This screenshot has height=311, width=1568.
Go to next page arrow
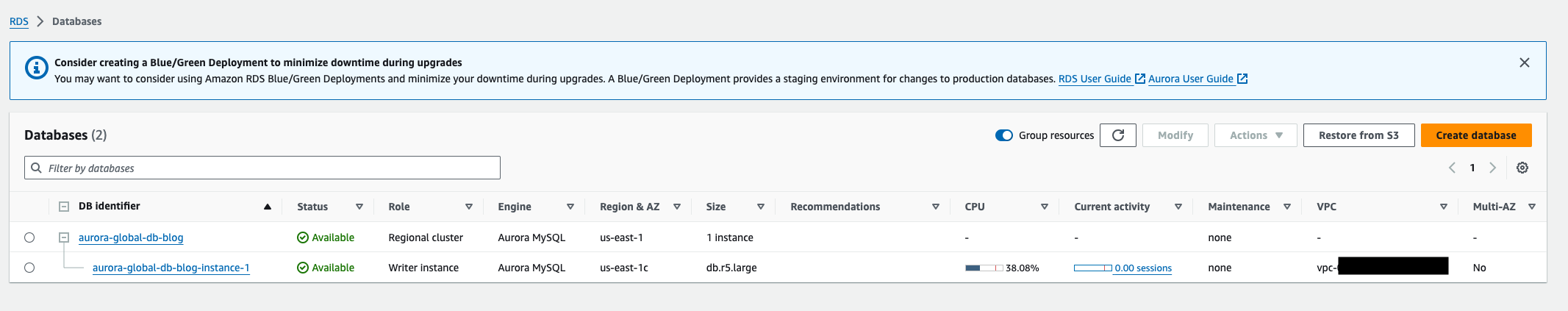(x=1492, y=168)
